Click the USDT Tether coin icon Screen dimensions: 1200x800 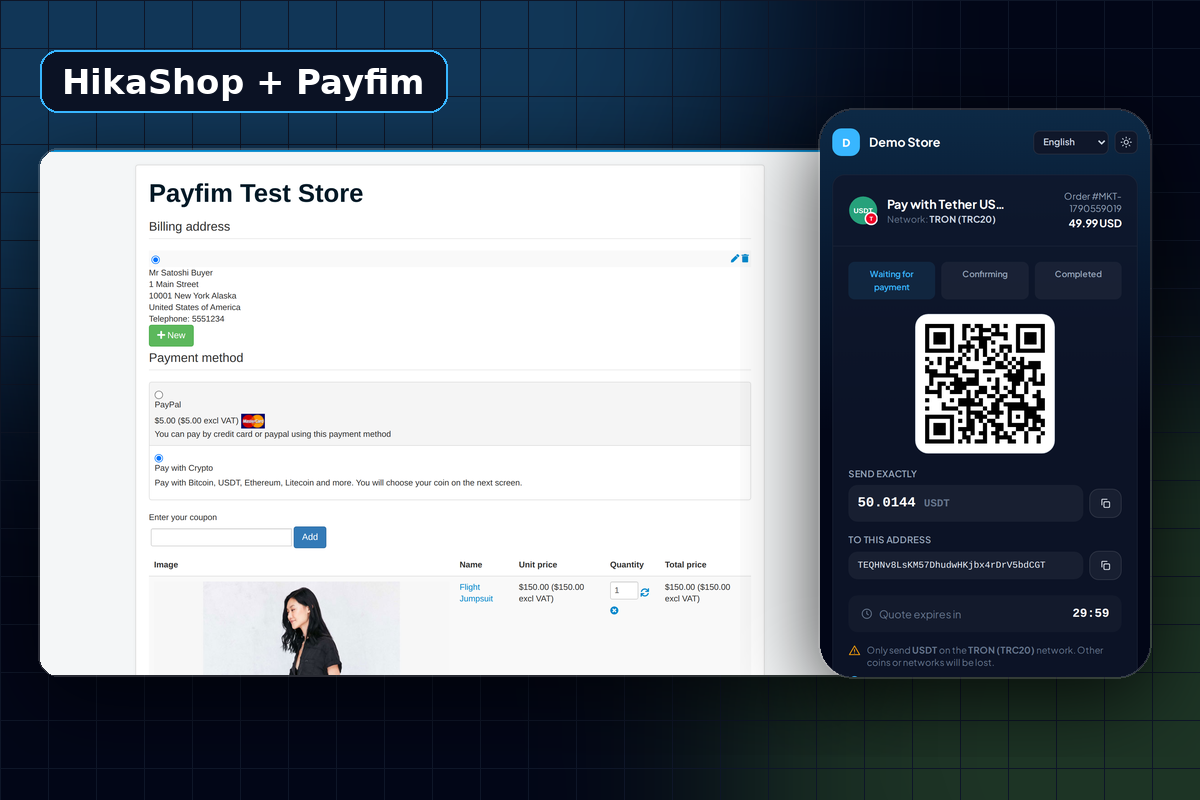(x=863, y=210)
